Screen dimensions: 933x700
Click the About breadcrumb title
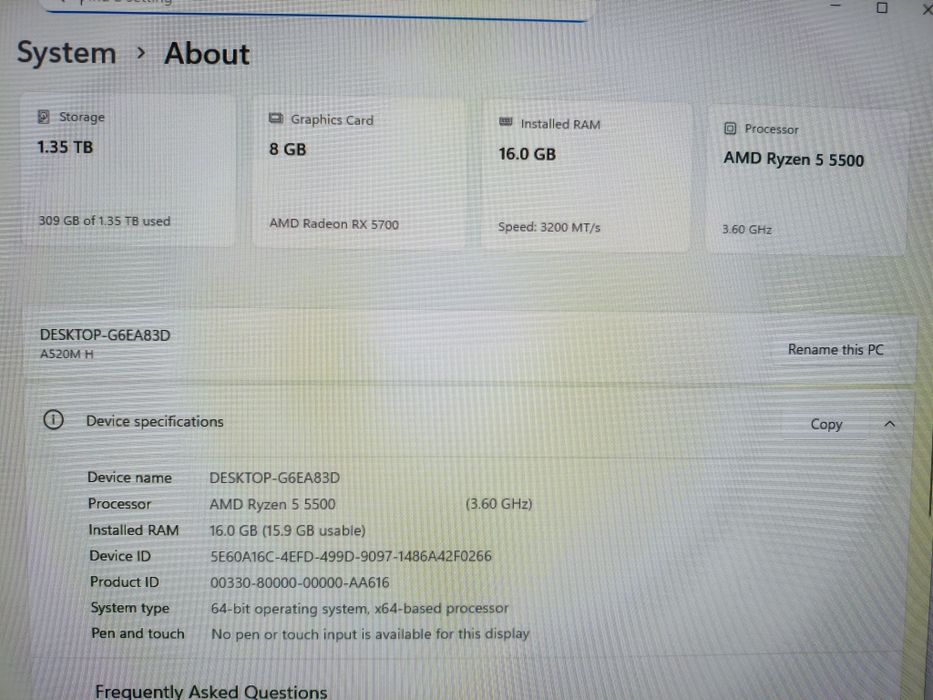coord(207,54)
